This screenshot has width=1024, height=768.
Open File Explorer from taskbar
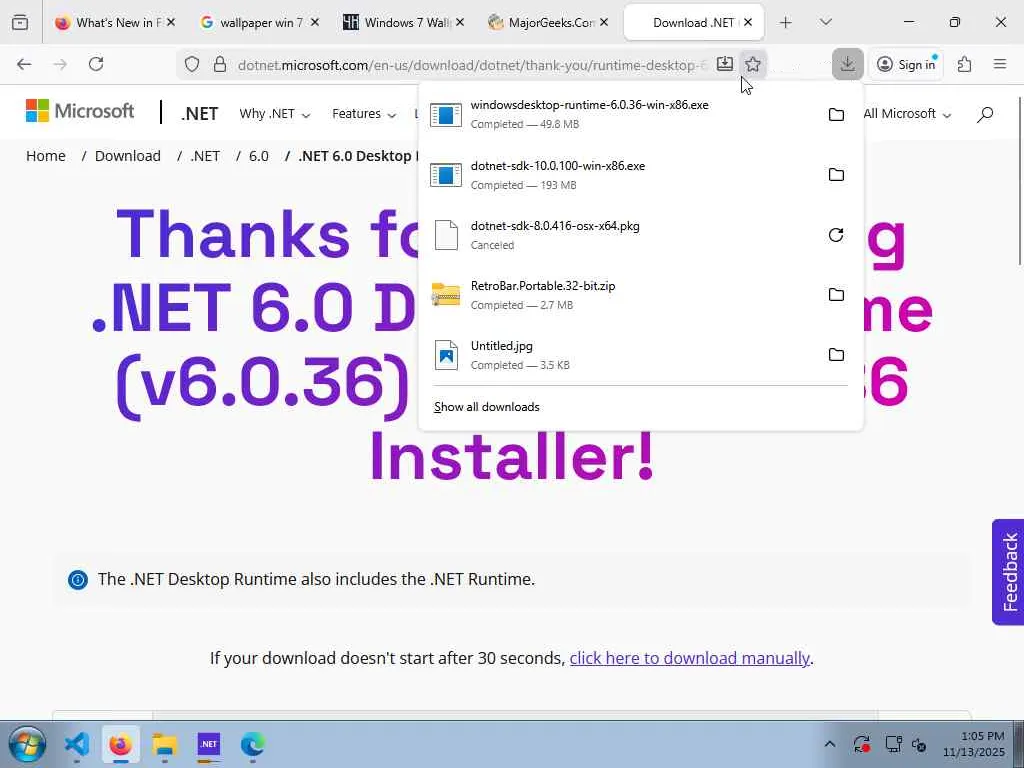click(165, 744)
